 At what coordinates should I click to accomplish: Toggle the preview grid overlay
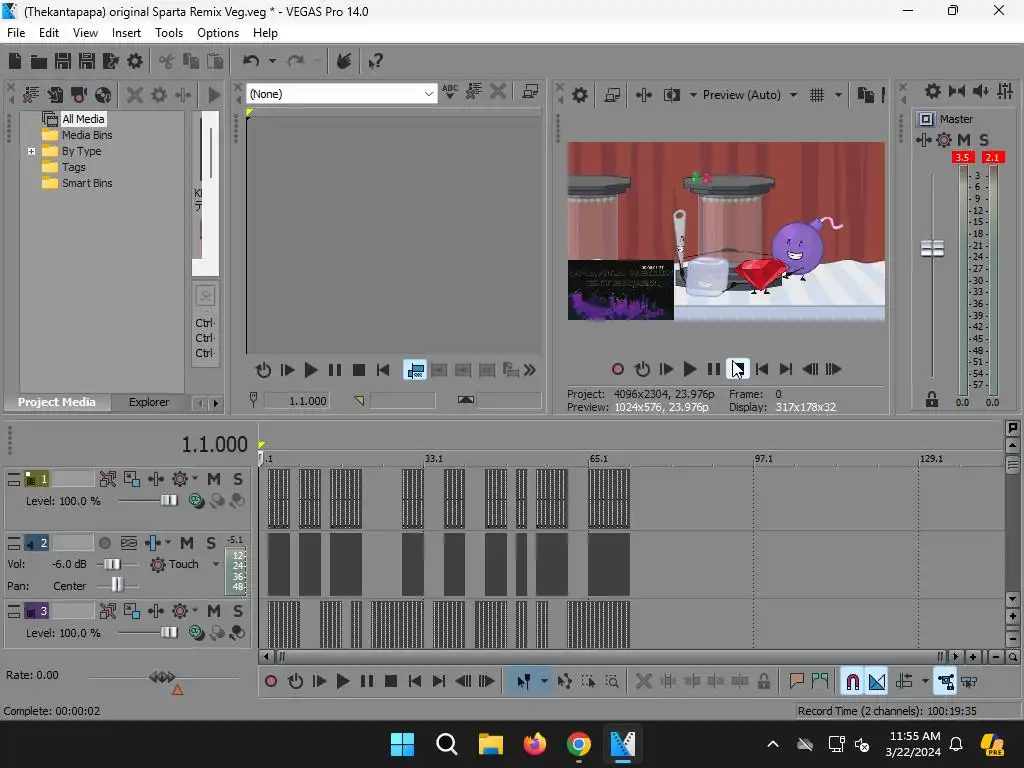click(817, 95)
